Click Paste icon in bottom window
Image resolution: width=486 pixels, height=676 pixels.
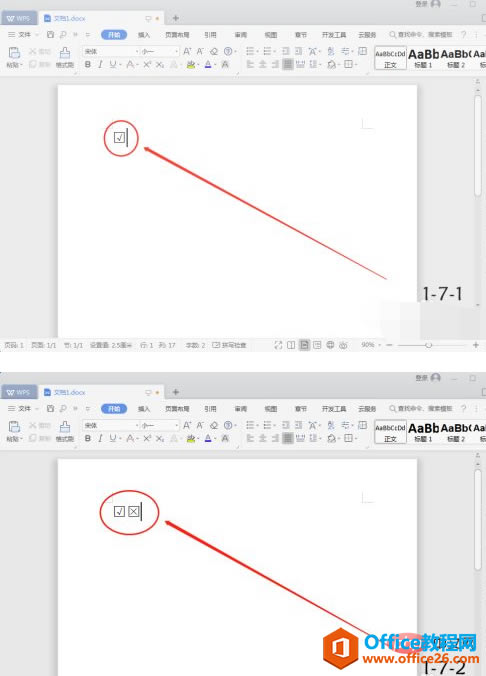(x=14, y=426)
